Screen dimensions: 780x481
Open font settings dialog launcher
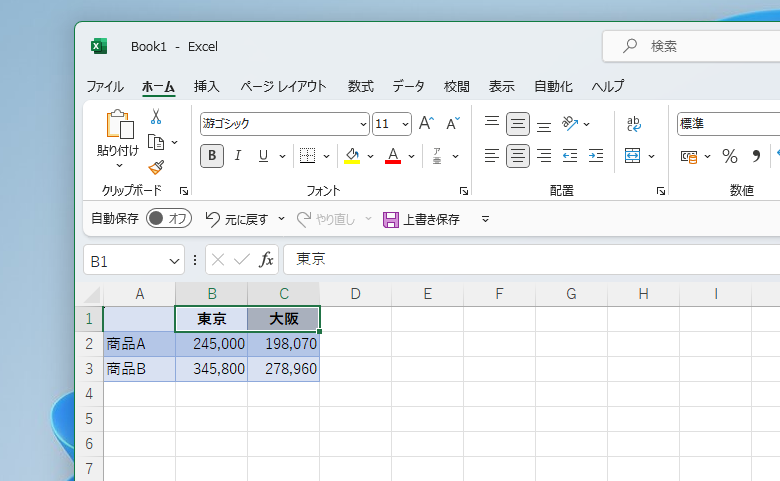tap(464, 191)
